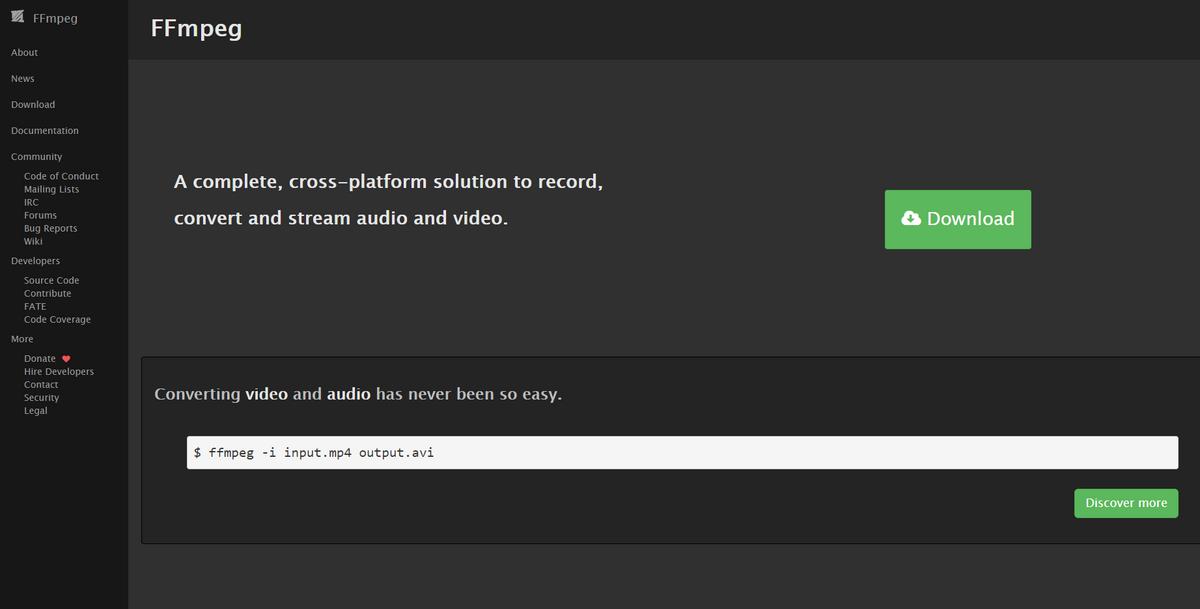
Task: Visit the Code of Conduct page
Action: coord(61,175)
